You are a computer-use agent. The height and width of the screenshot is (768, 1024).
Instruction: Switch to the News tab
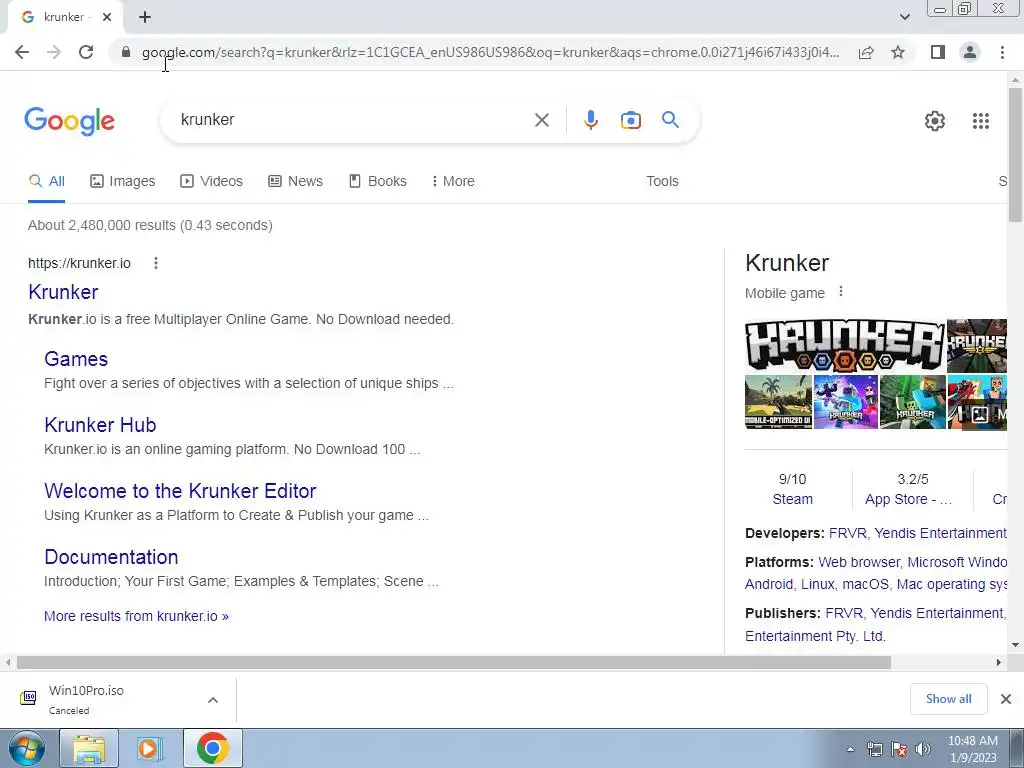point(295,182)
